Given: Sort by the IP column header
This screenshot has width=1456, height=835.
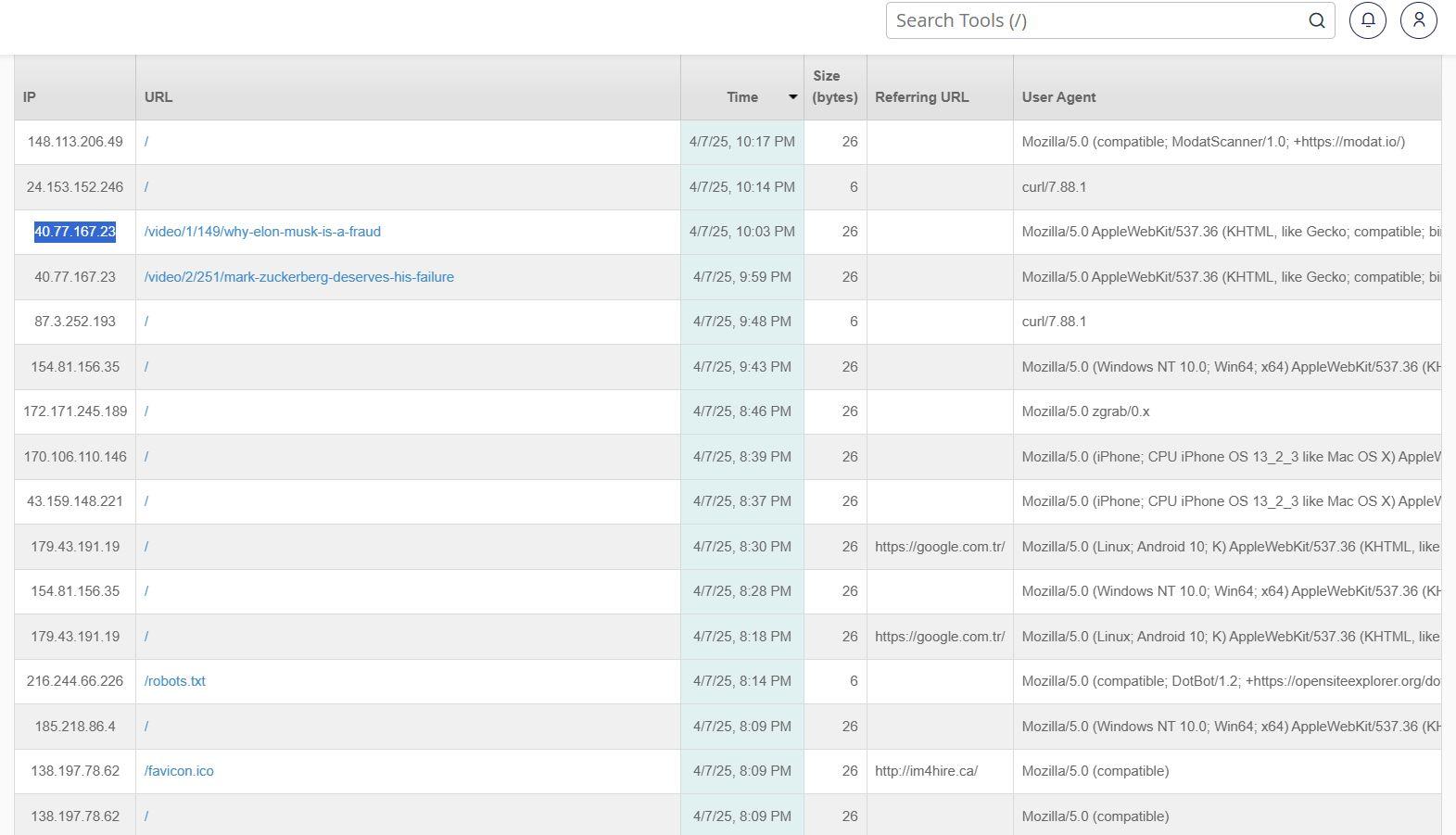Looking at the screenshot, I should coord(30,97).
